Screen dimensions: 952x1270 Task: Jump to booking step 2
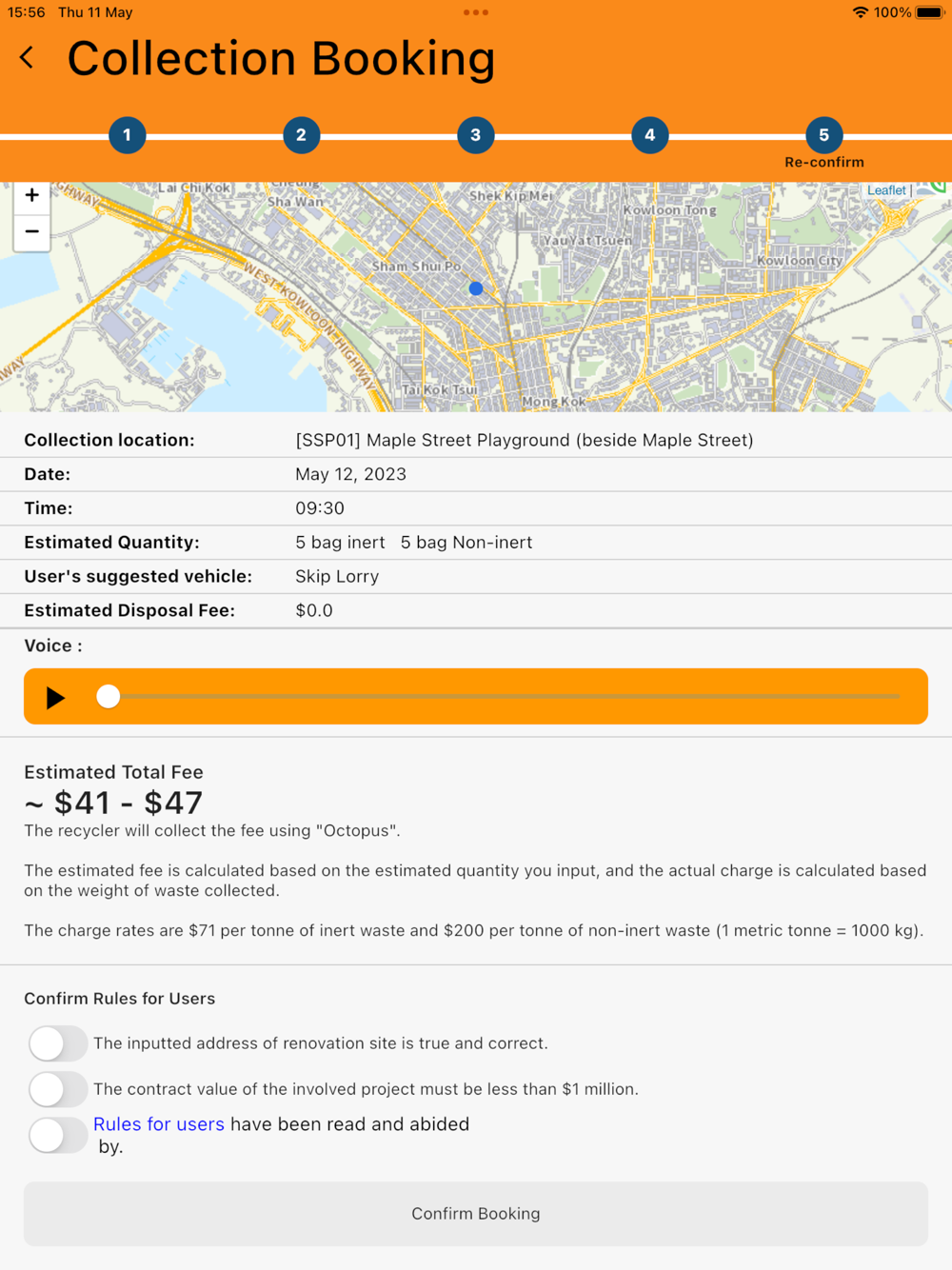pyautogui.click(x=301, y=135)
